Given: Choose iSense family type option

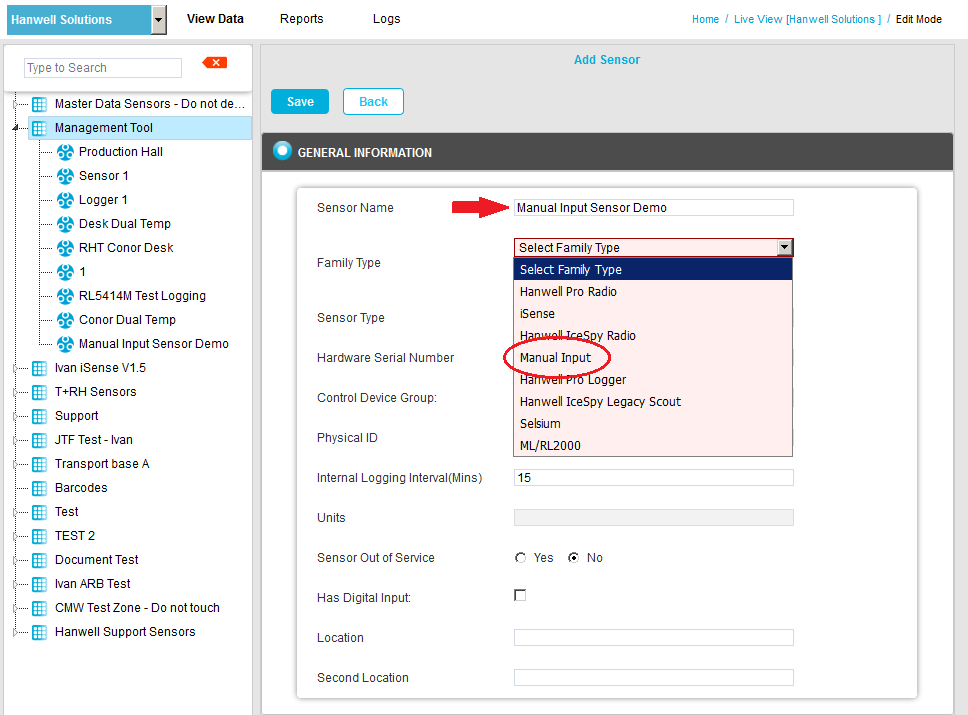Looking at the screenshot, I should (653, 314).
